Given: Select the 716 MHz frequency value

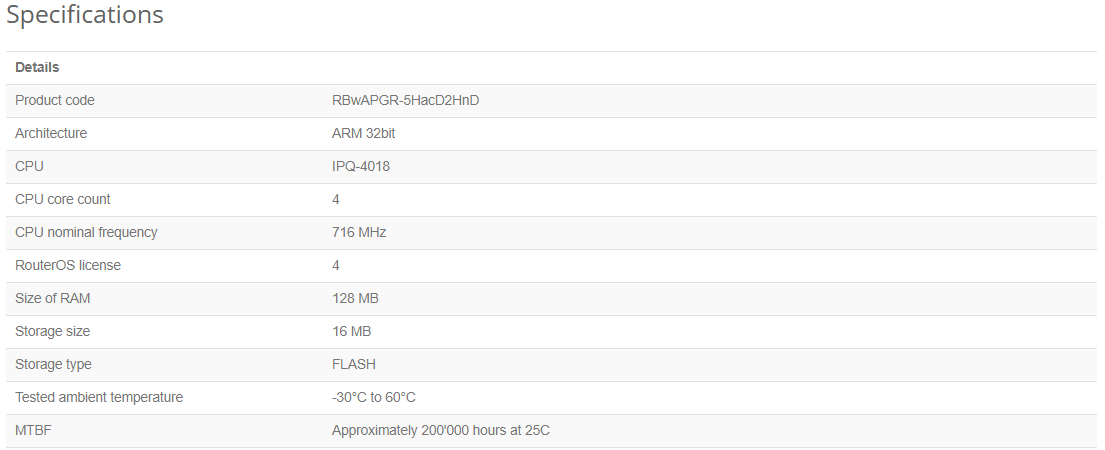Looking at the screenshot, I should tap(359, 232).
